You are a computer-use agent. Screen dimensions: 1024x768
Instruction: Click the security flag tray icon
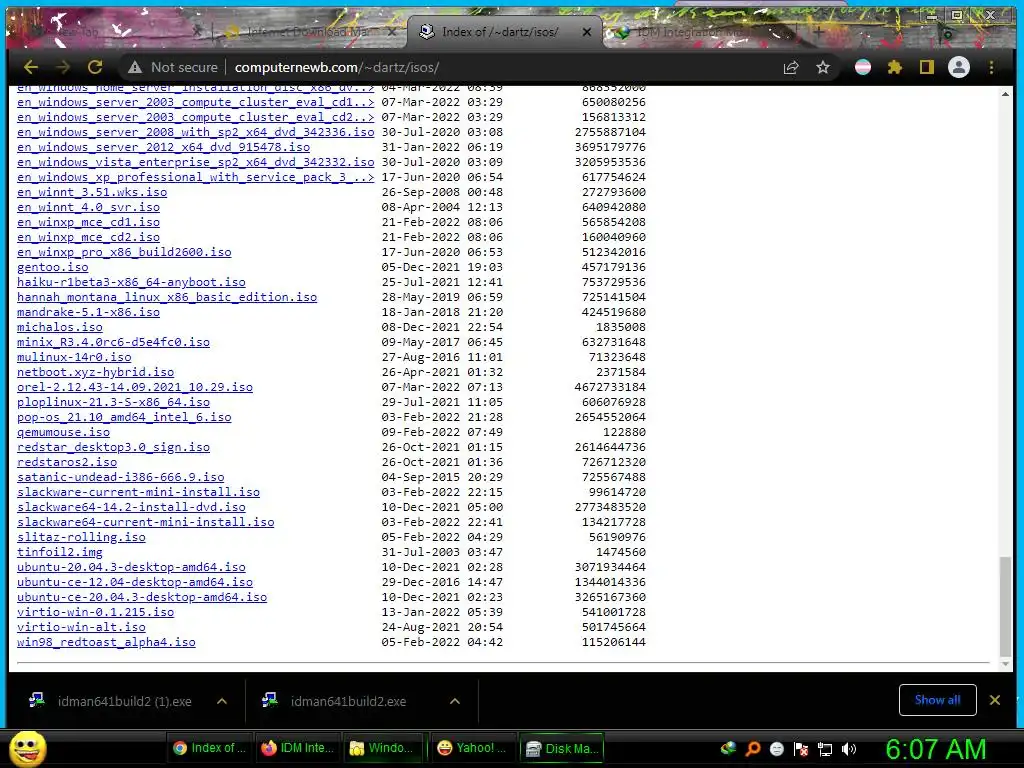(801, 749)
